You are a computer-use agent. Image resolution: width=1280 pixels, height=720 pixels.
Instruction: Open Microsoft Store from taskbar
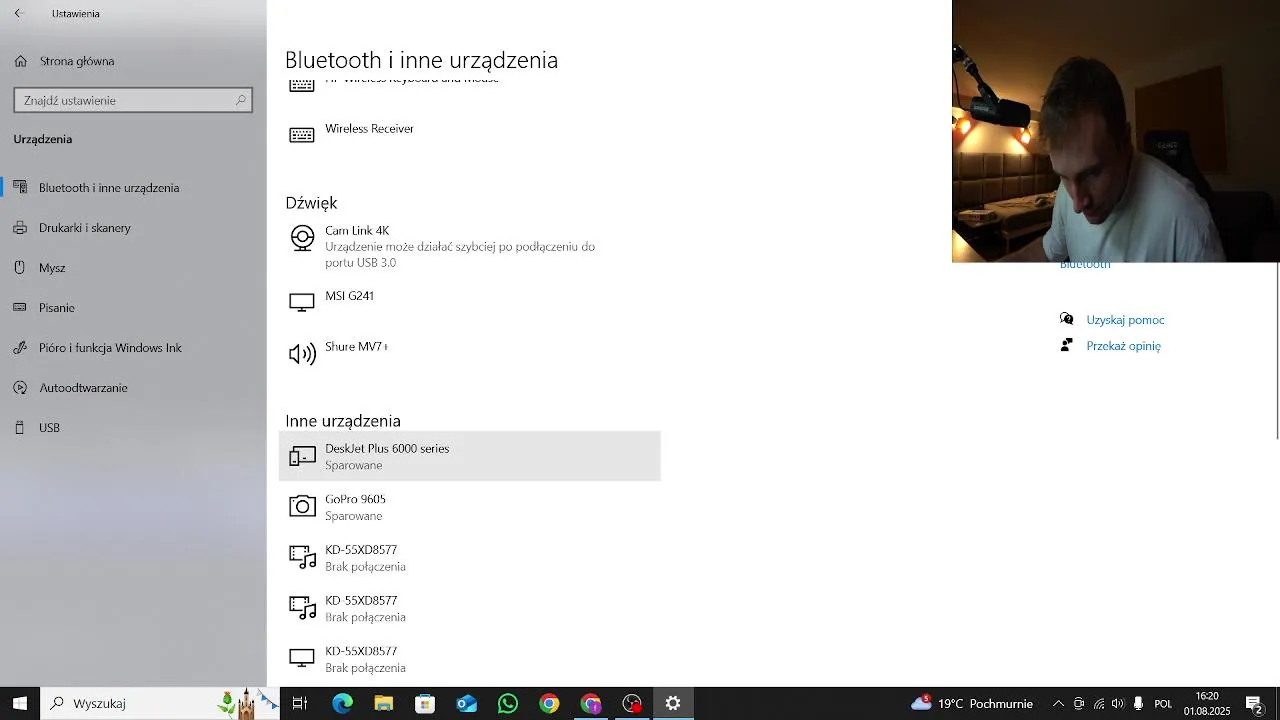[x=425, y=704]
